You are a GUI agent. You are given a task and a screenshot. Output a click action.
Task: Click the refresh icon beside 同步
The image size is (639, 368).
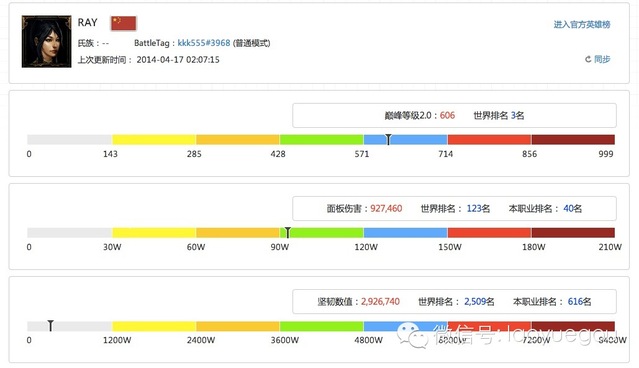[588, 59]
